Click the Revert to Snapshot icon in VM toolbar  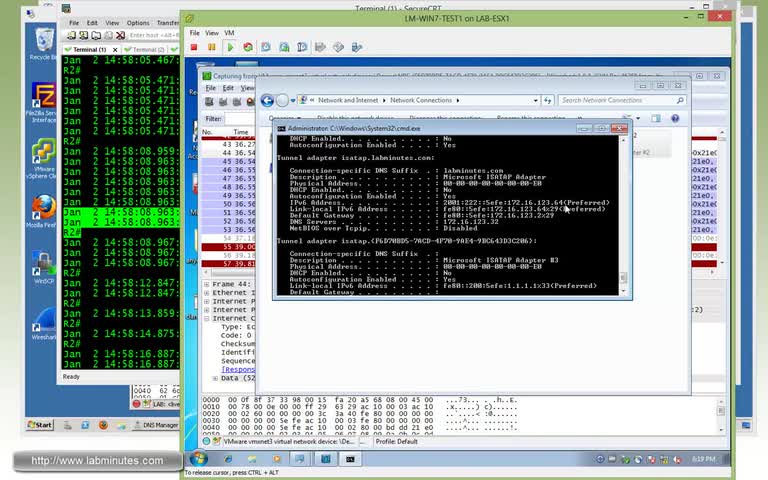[x=284, y=48]
